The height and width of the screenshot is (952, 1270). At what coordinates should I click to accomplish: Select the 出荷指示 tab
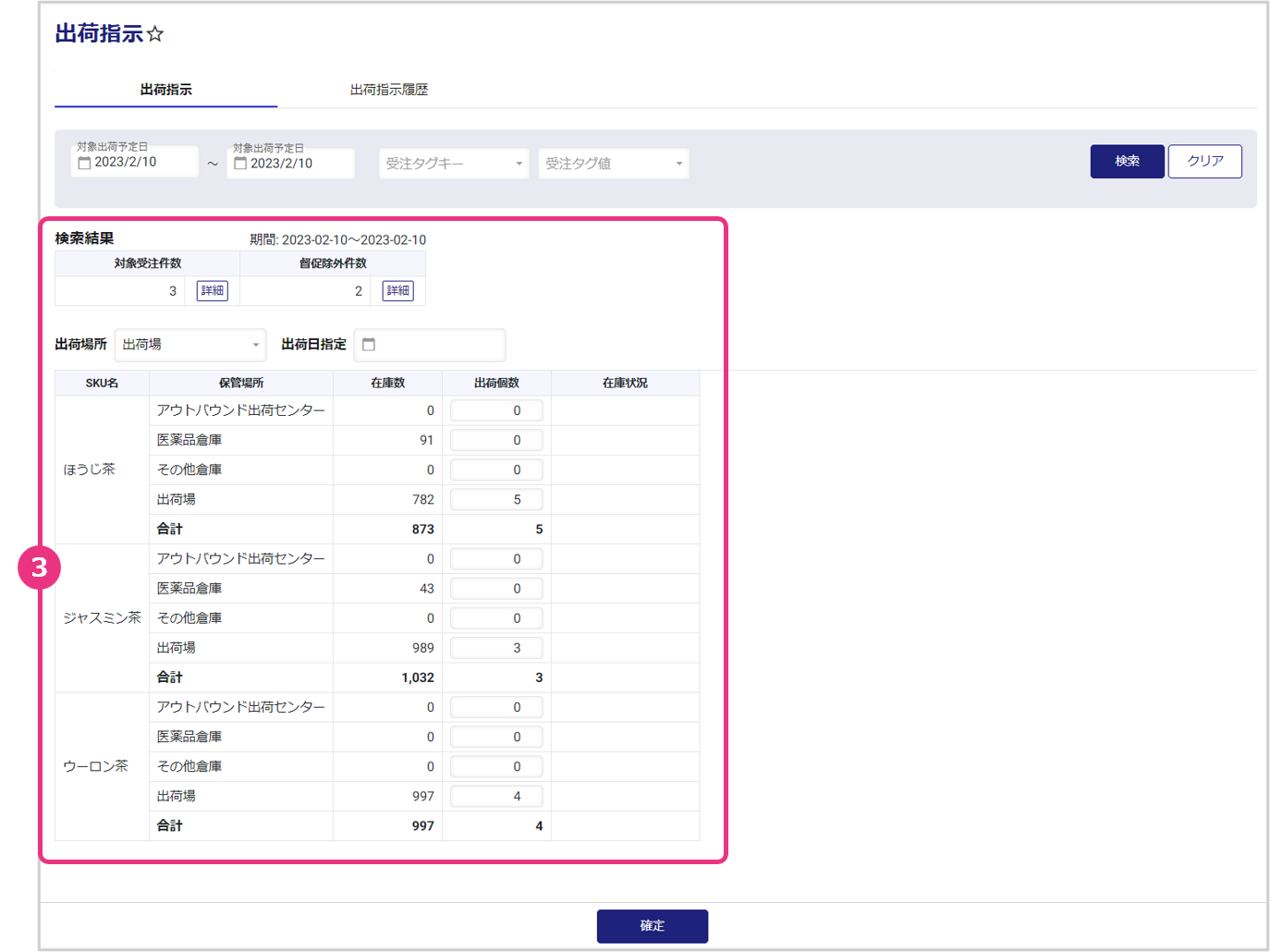click(x=166, y=90)
